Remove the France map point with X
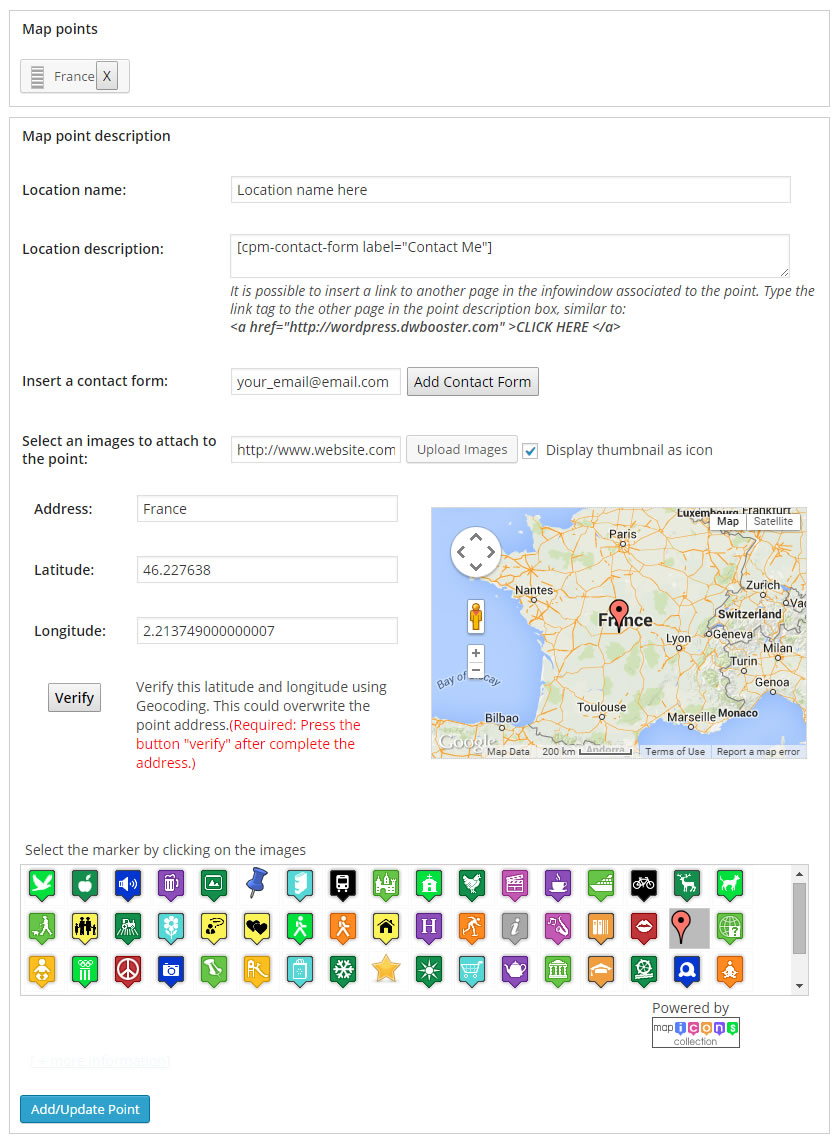Viewport: 840px width, 1144px height. [107, 76]
